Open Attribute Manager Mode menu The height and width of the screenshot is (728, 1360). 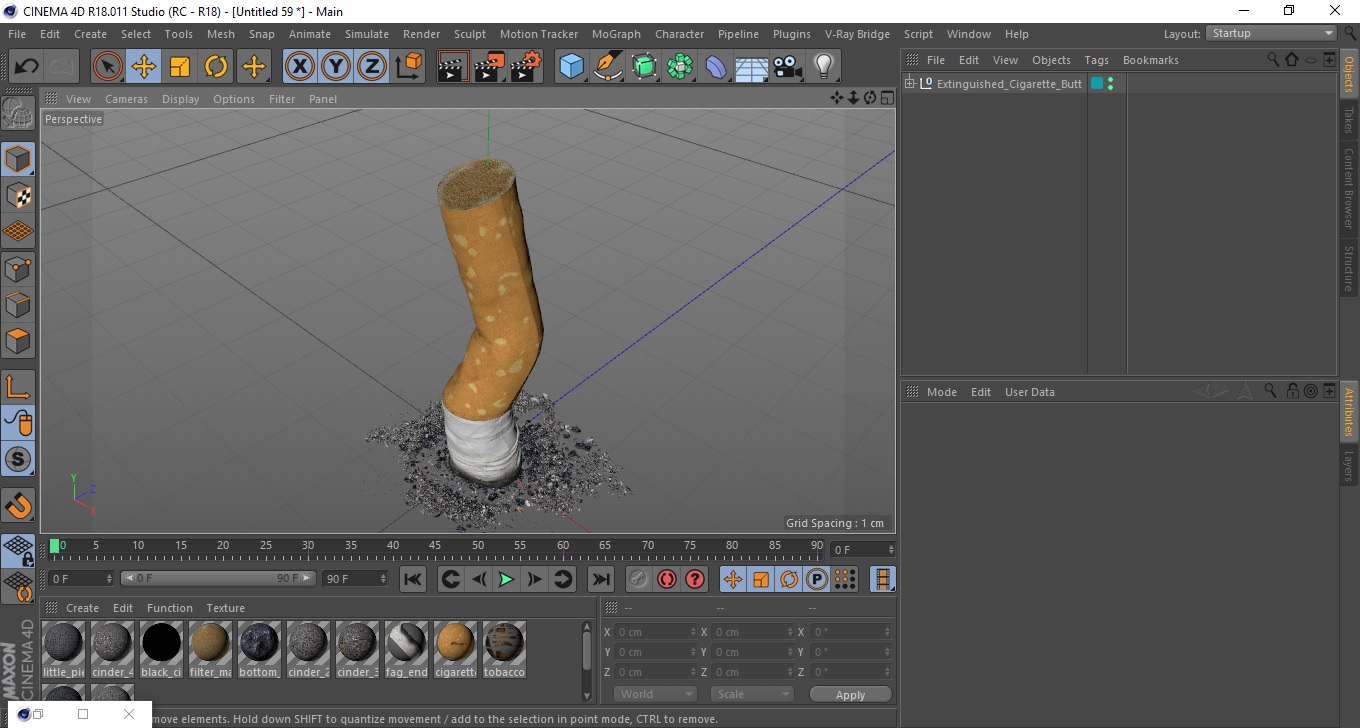[x=941, y=392]
